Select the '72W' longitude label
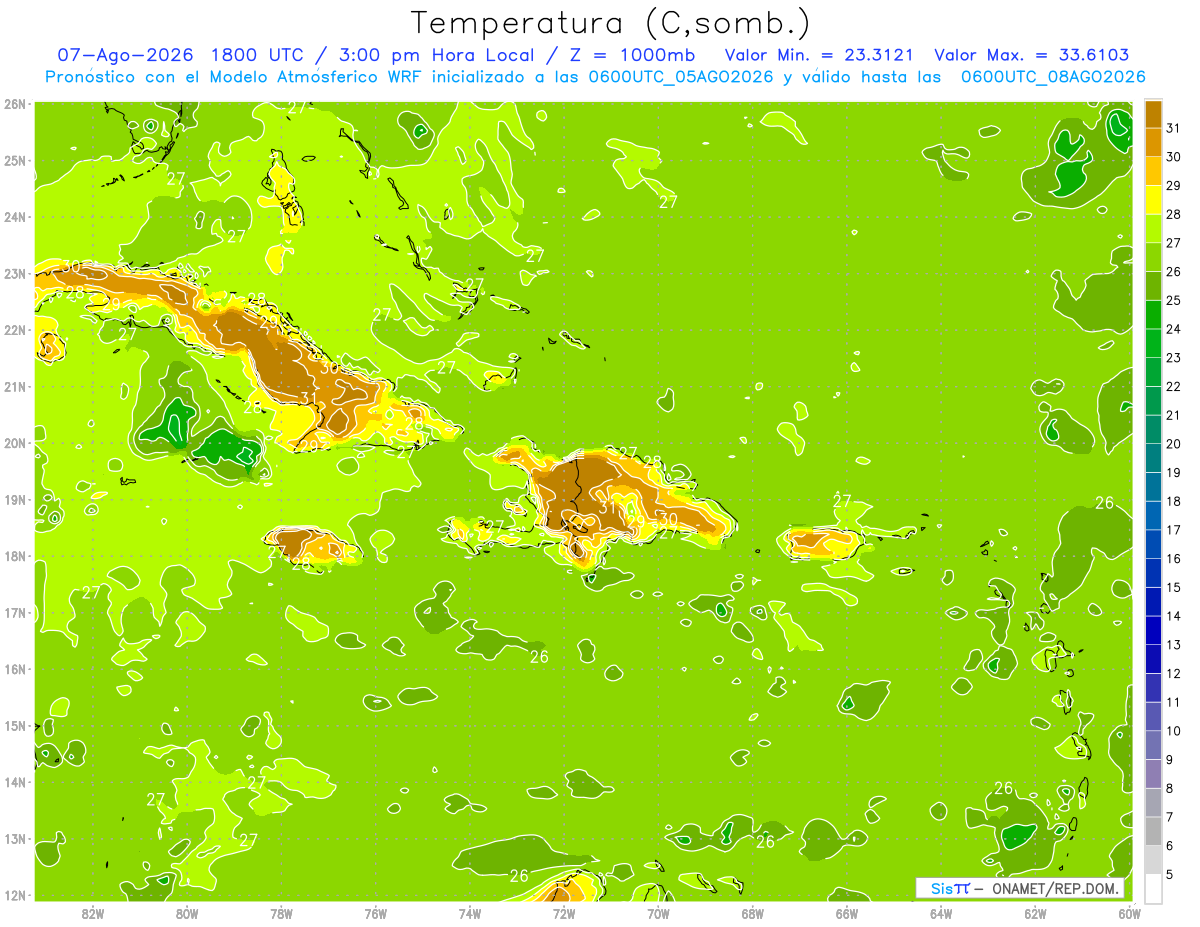The height and width of the screenshot is (927, 1200). click(564, 914)
